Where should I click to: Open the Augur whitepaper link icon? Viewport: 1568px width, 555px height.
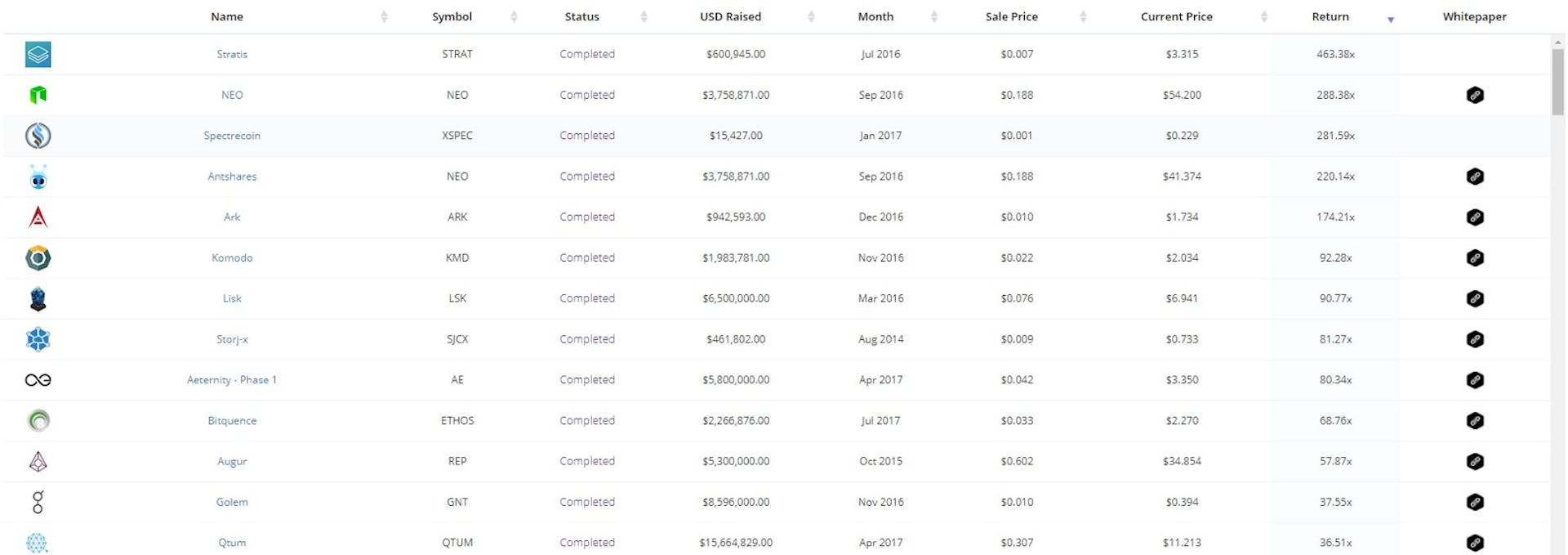coord(1475,461)
